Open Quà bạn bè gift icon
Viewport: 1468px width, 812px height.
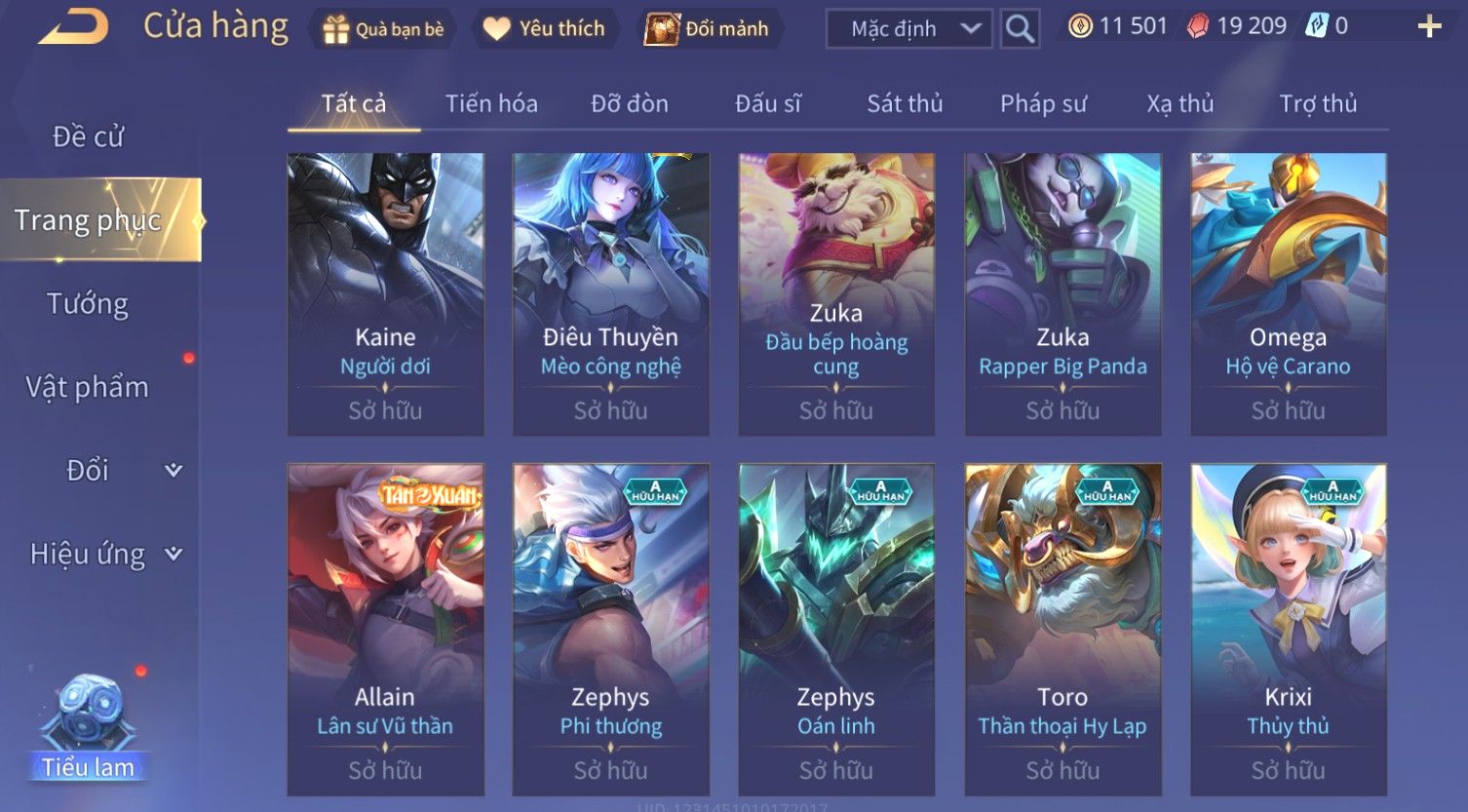(335, 29)
